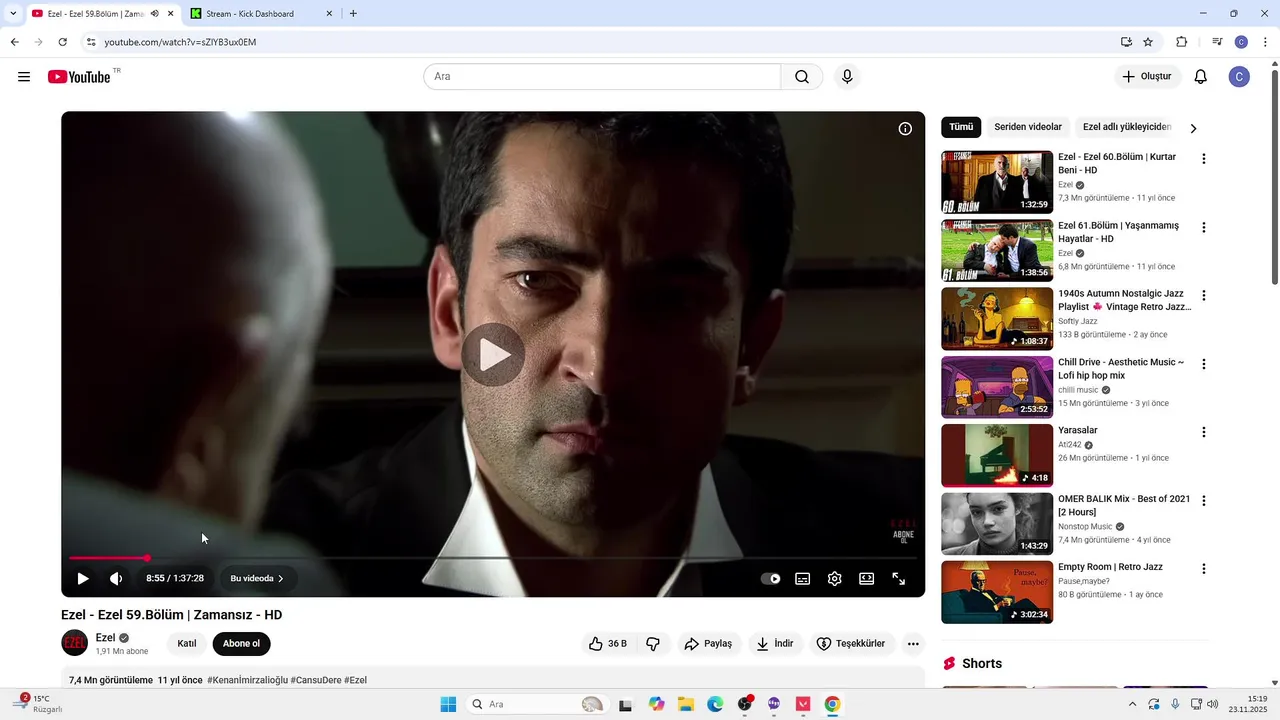Open options for Empty Room Retro Jazz
The image size is (1280, 720).
pos(1204,569)
